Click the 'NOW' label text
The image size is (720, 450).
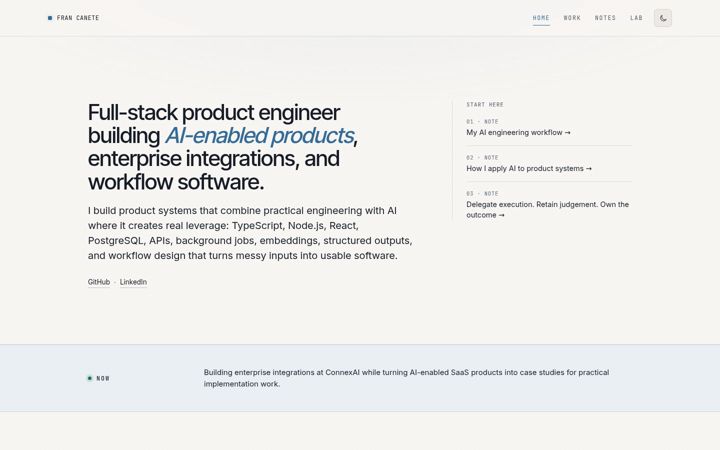[103, 378]
